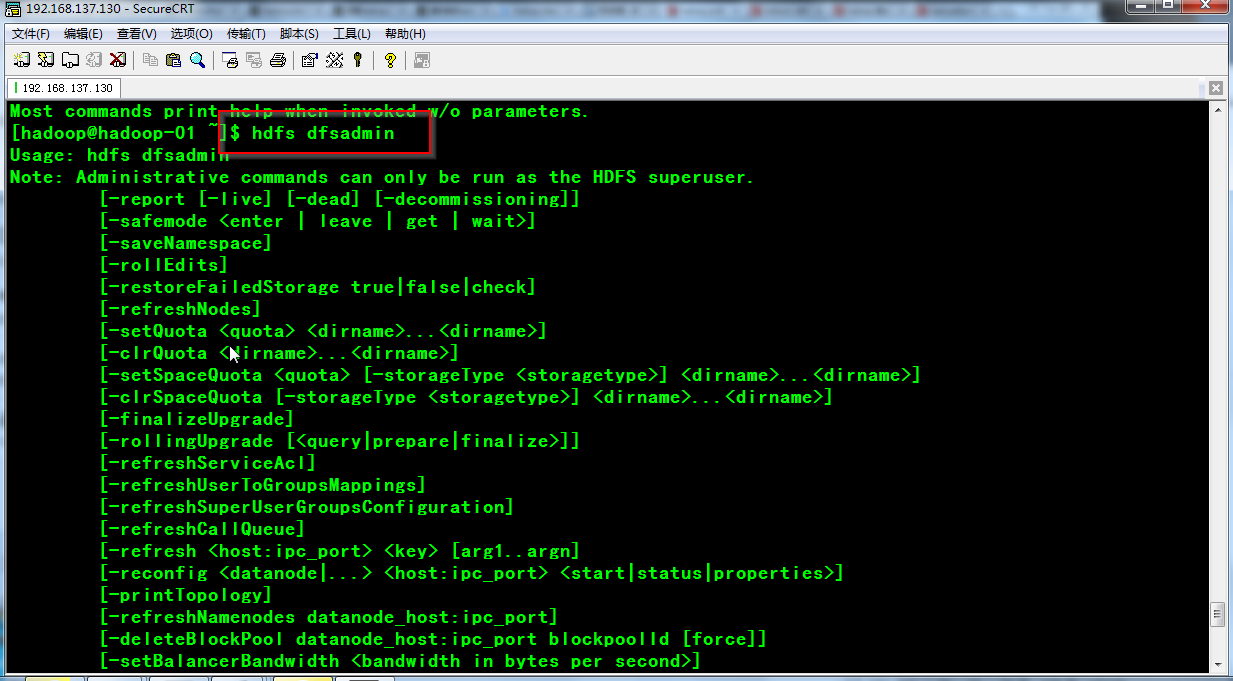This screenshot has width=1233, height=681.
Task: Click the 'hdfs dfsadmin' command text
Action: click(323, 133)
